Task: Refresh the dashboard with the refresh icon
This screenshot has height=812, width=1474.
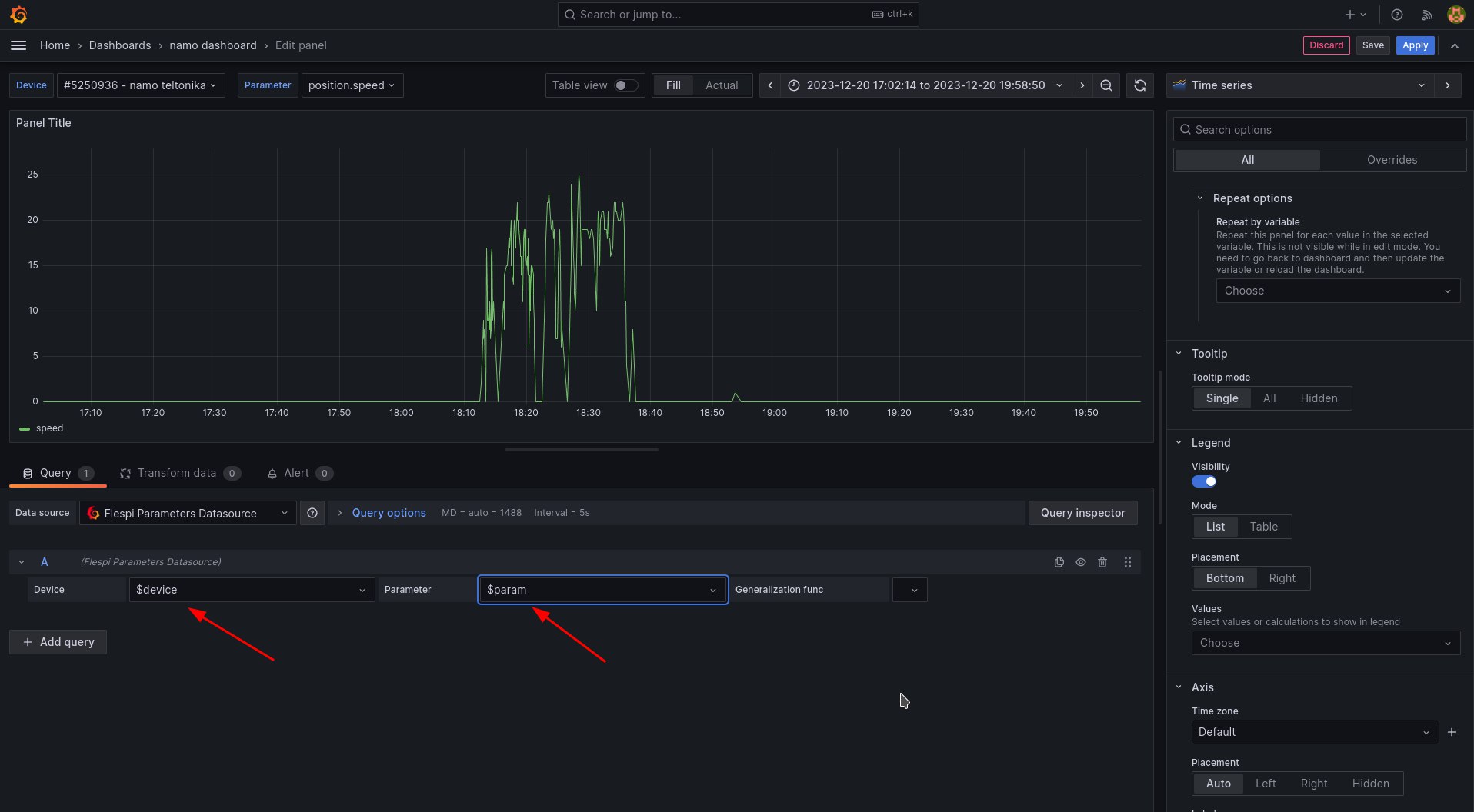Action: tap(1139, 85)
